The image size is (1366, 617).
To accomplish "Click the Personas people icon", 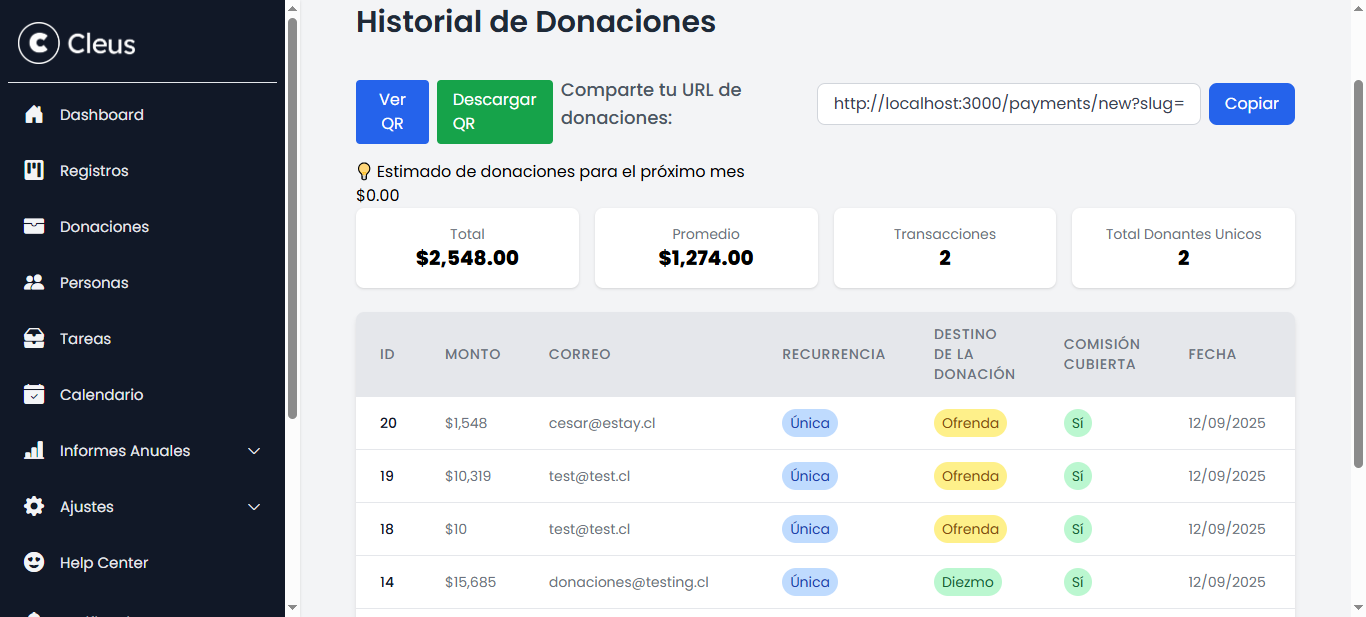I will 34,282.
